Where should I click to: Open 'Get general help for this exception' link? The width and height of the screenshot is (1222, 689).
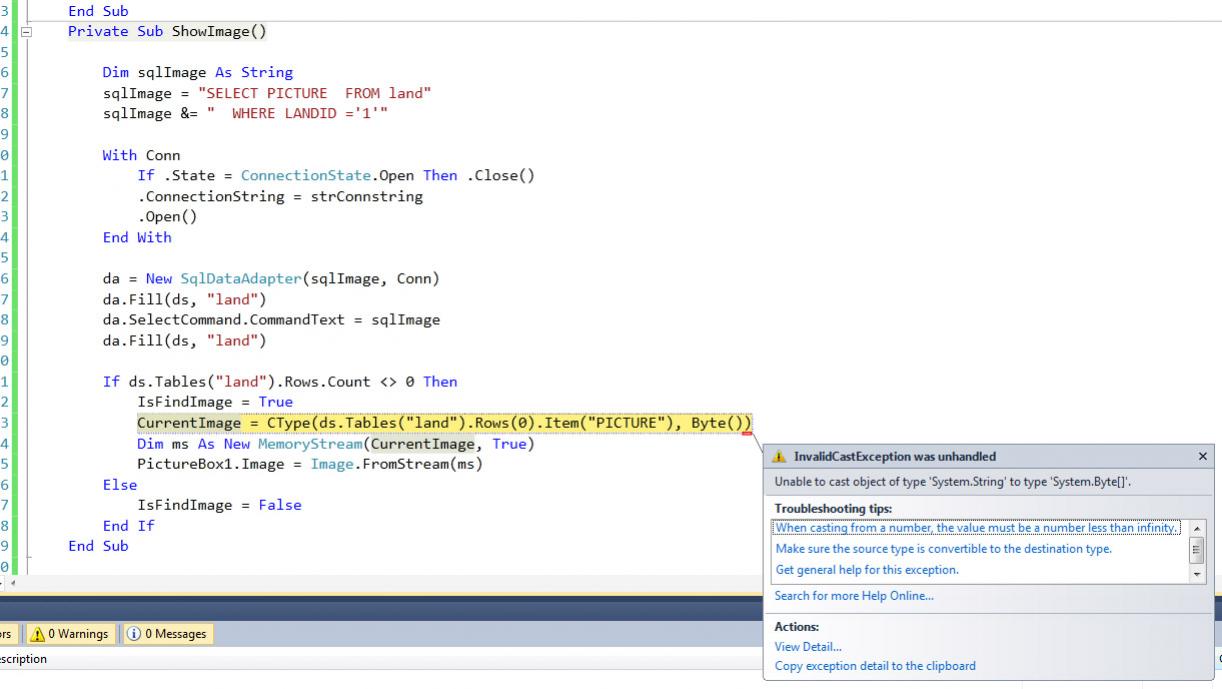point(866,570)
